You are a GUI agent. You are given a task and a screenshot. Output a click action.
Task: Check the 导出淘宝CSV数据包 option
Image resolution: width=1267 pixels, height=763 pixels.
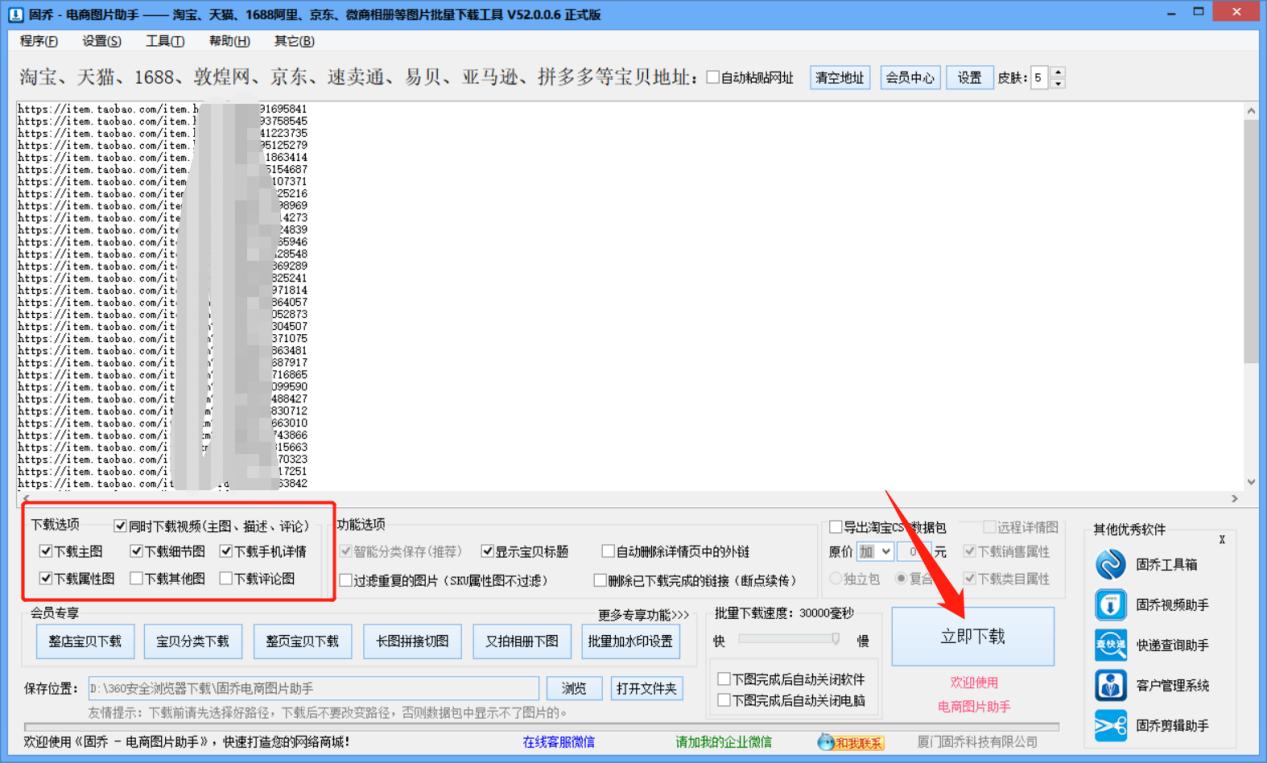coord(836,526)
